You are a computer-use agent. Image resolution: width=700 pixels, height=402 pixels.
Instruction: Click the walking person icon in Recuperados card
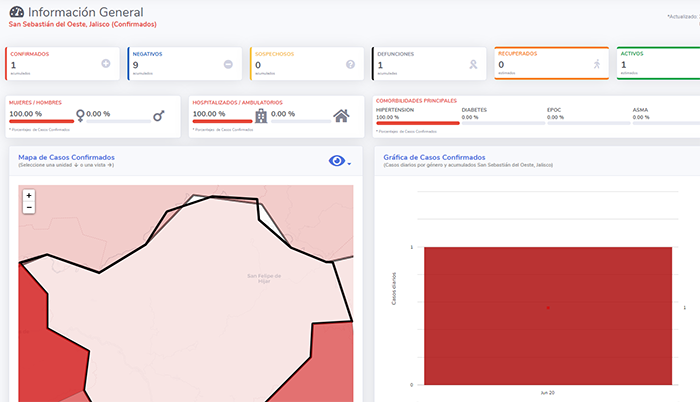pos(596,64)
